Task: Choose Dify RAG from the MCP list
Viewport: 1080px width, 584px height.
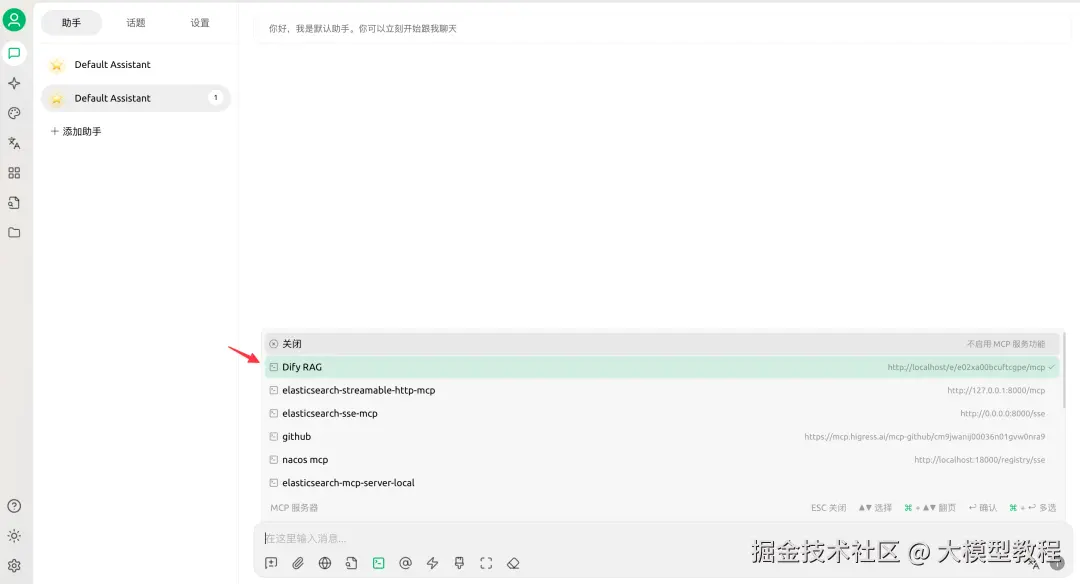Action: click(300, 366)
